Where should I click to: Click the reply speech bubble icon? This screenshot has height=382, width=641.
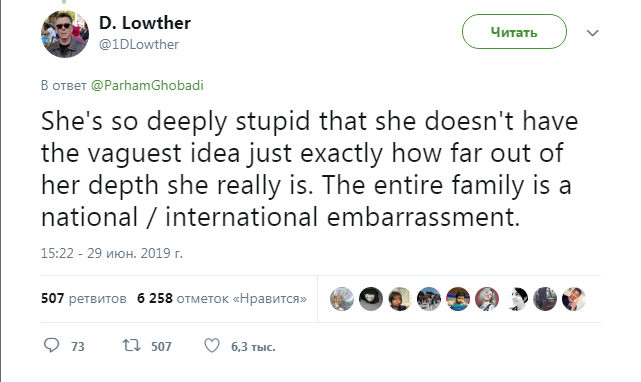pyautogui.click(x=52, y=346)
